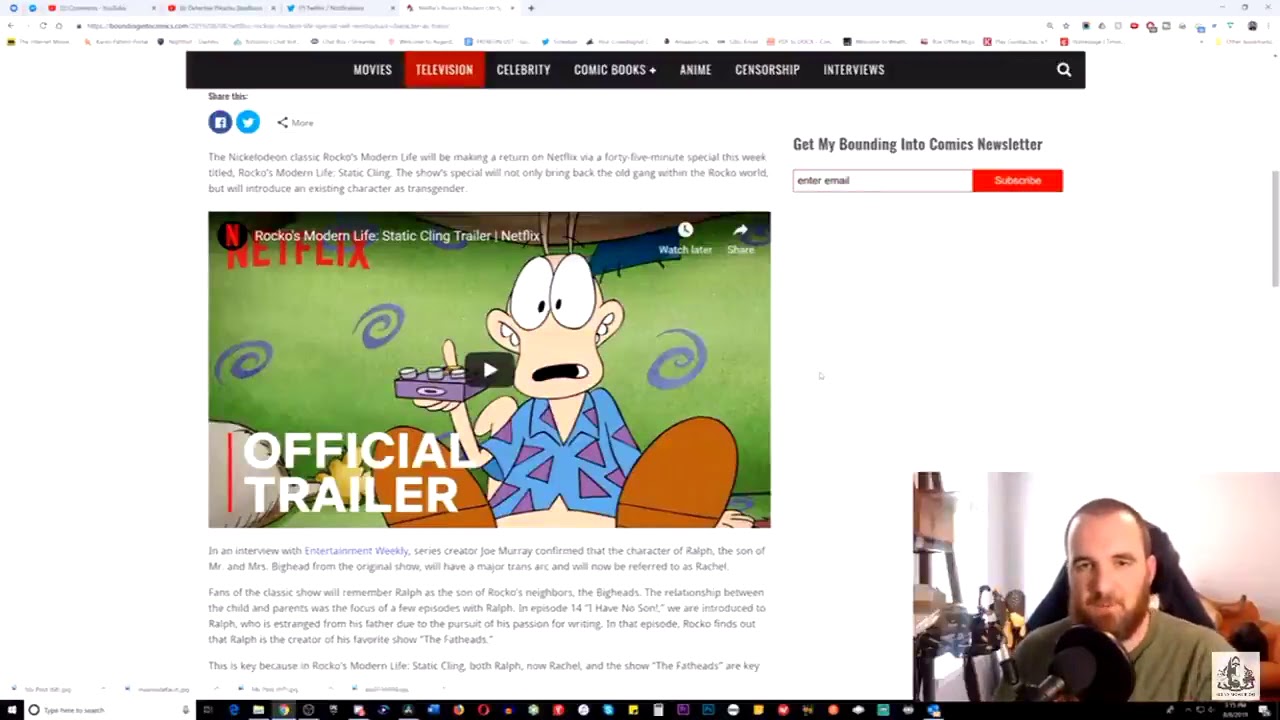The height and width of the screenshot is (720, 1280).
Task: Click the red Subscribe button
Action: pyautogui.click(x=1017, y=181)
